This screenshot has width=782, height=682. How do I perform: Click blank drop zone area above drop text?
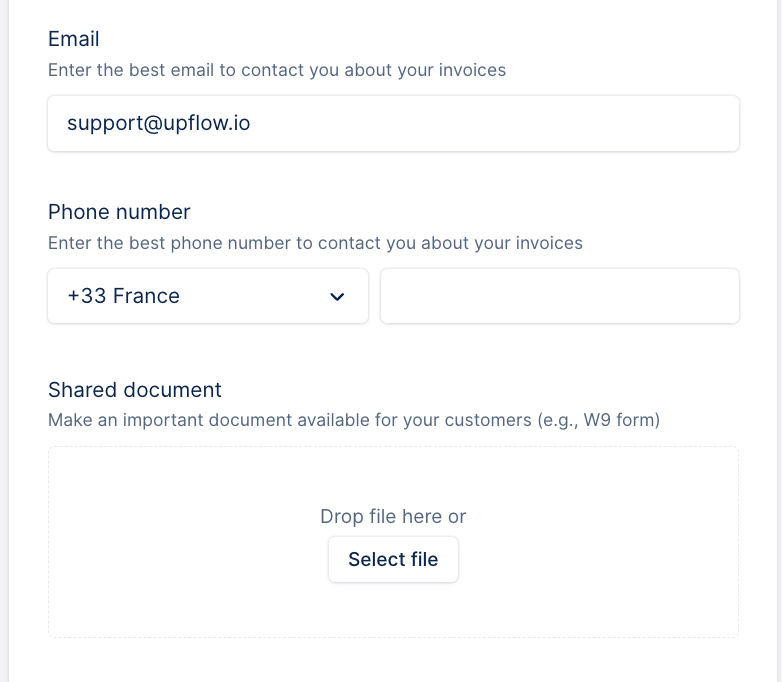[393, 475]
